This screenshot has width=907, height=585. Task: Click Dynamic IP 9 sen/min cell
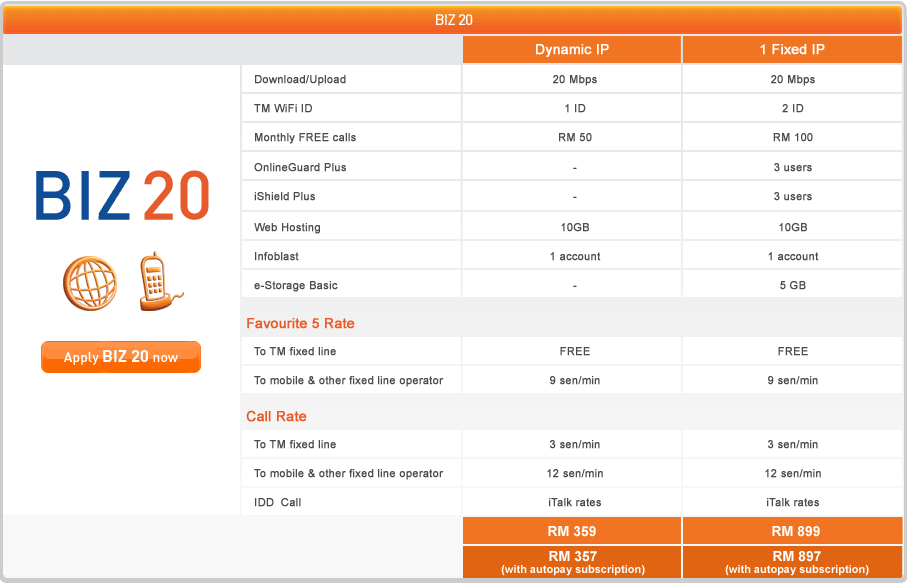click(x=574, y=380)
